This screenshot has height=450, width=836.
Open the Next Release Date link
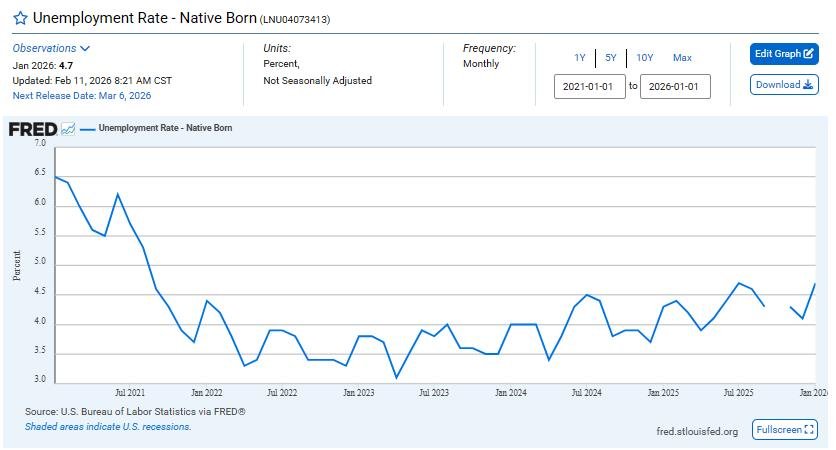pyautogui.click(x=81, y=96)
